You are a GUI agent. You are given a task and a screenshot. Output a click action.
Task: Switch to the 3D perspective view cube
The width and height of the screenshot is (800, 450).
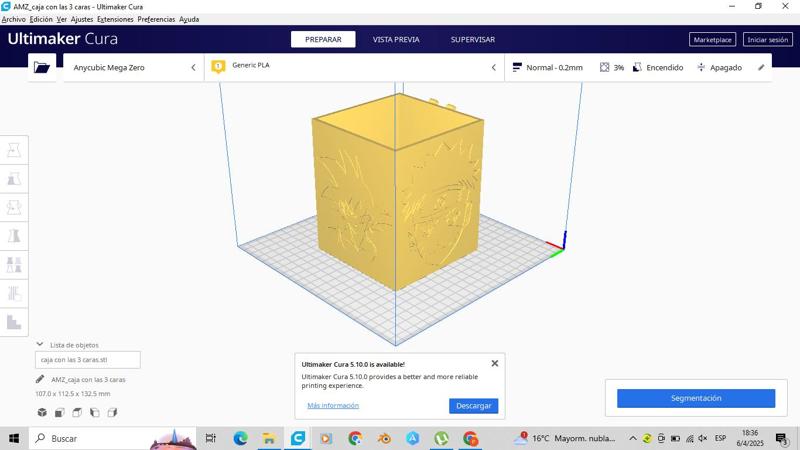tap(42, 412)
